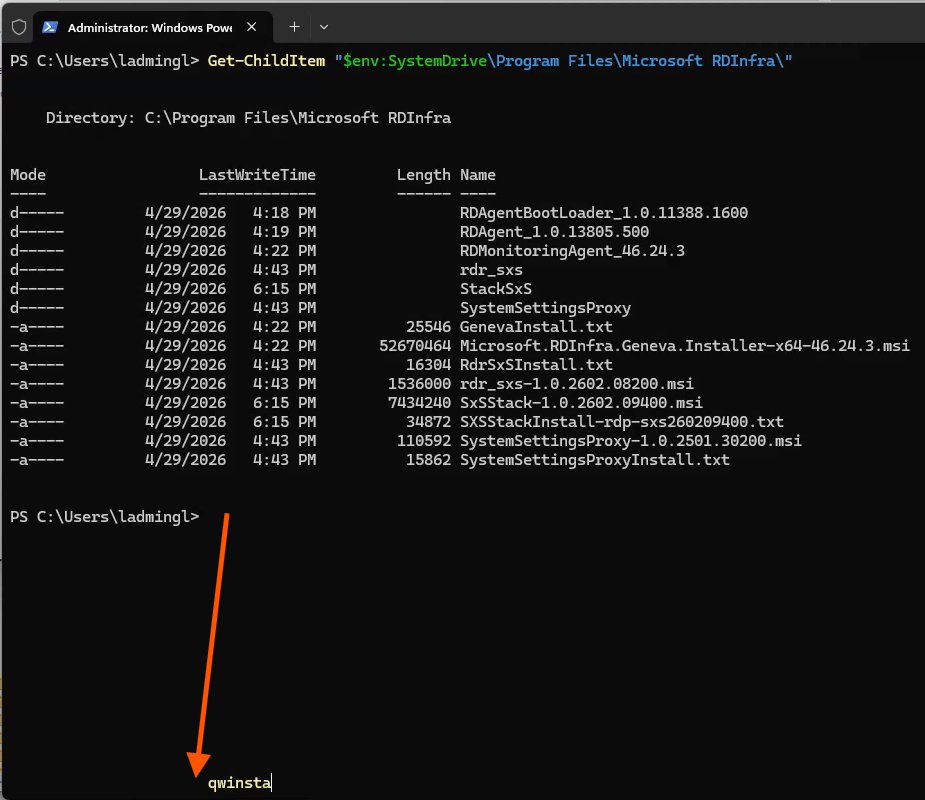The width and height of the screenshot is (925, 800).
Task: Click the Mode column header
Action: (28, 175)
